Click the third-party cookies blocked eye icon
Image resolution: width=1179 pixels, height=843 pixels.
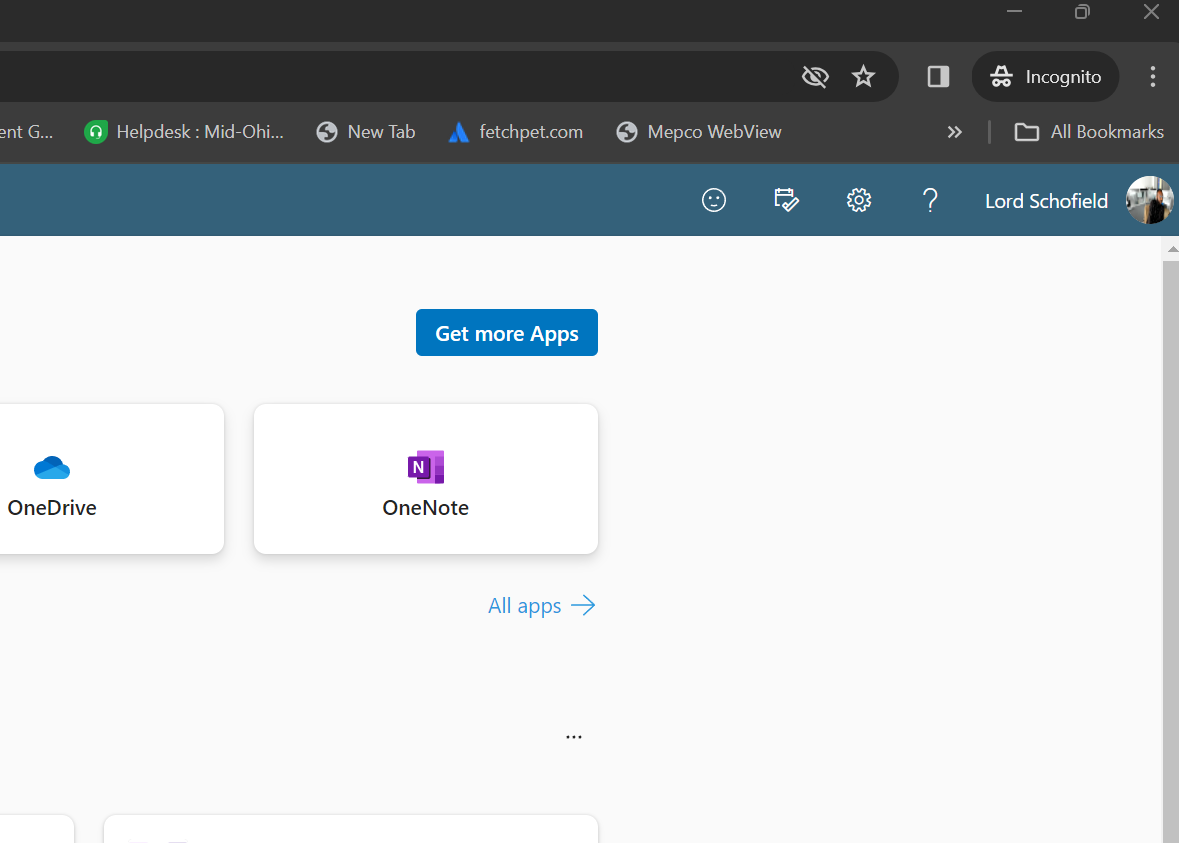coord(815,77)
